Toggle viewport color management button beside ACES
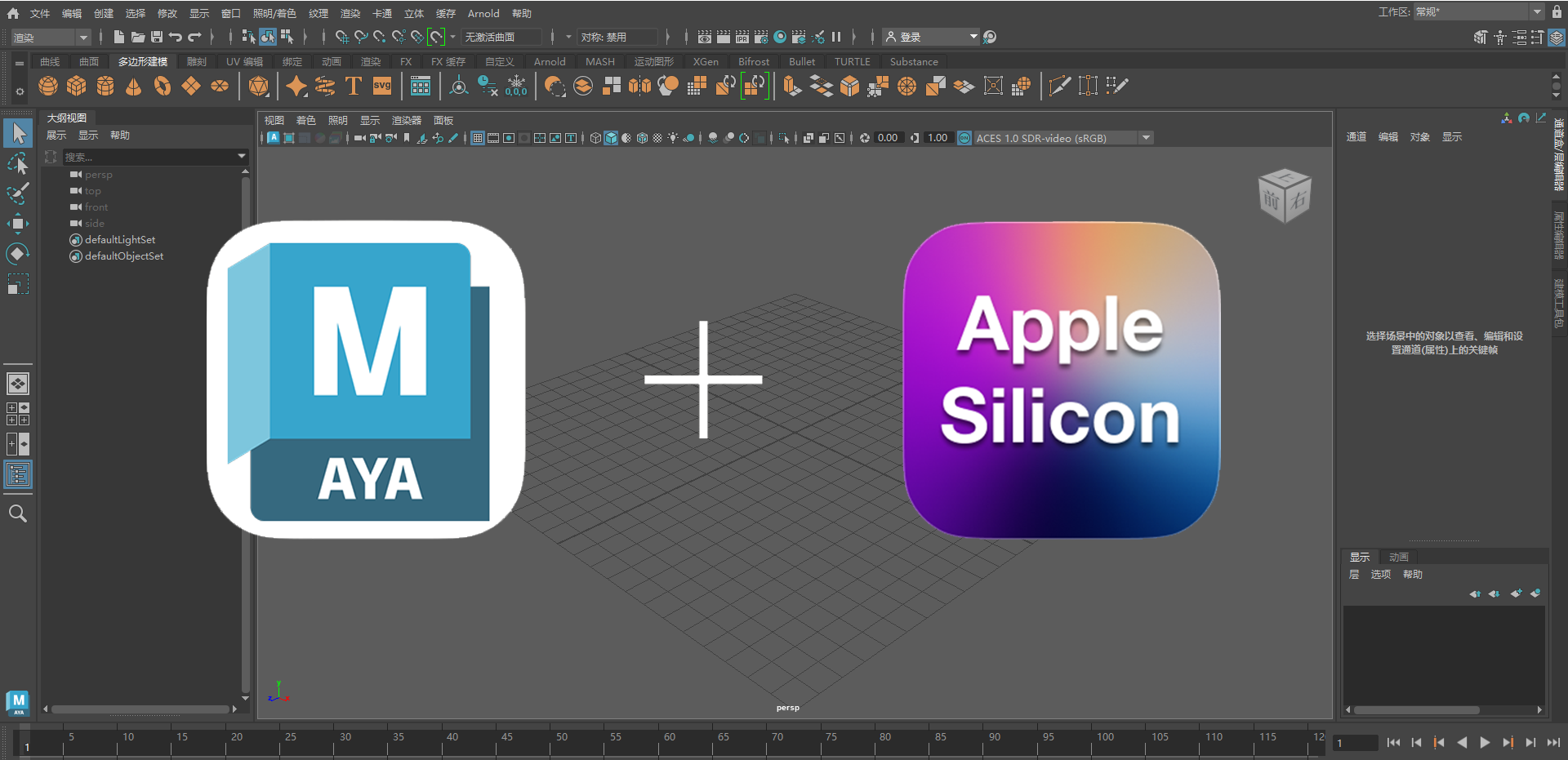Viewport: 1568px width, 760px height. (964, 138)
